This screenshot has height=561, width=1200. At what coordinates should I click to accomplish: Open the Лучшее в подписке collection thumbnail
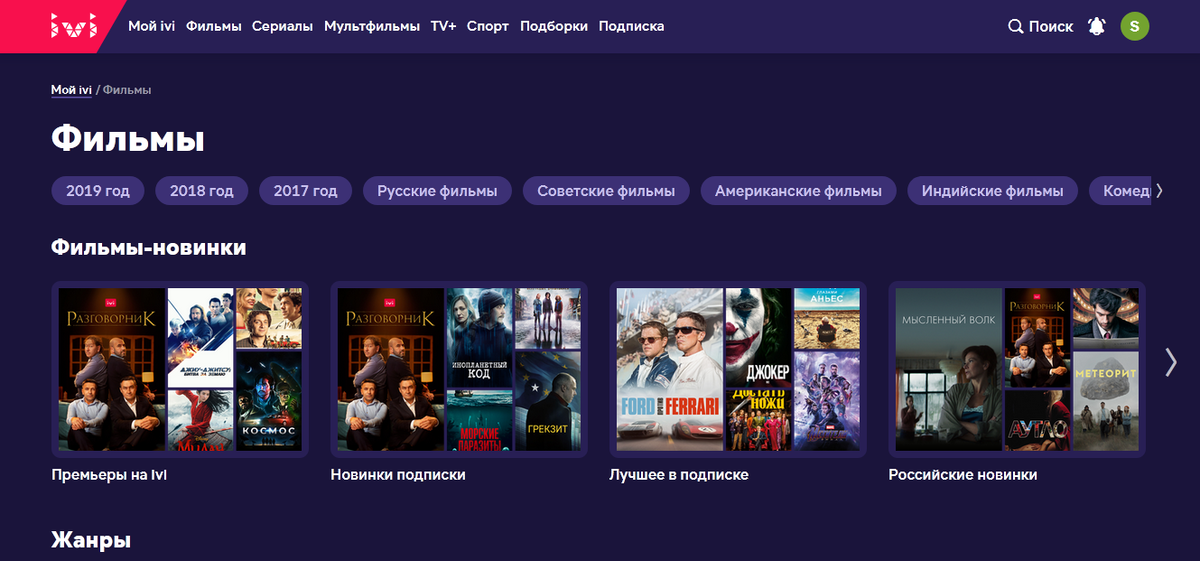coord(738,369)
